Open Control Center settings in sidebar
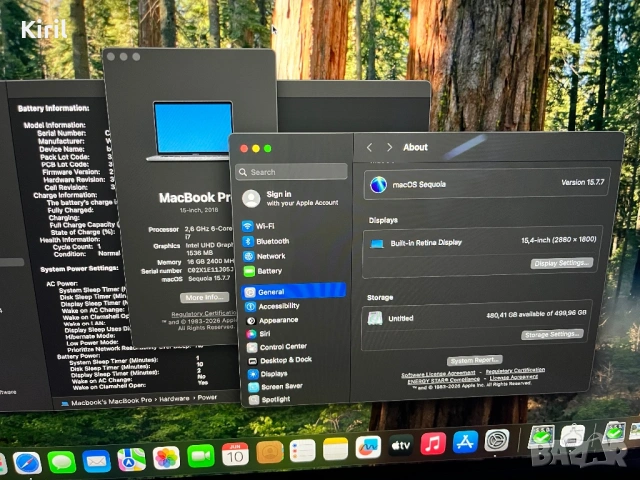The height and width of the screenshot is (480, 640). tap(277, 347)
